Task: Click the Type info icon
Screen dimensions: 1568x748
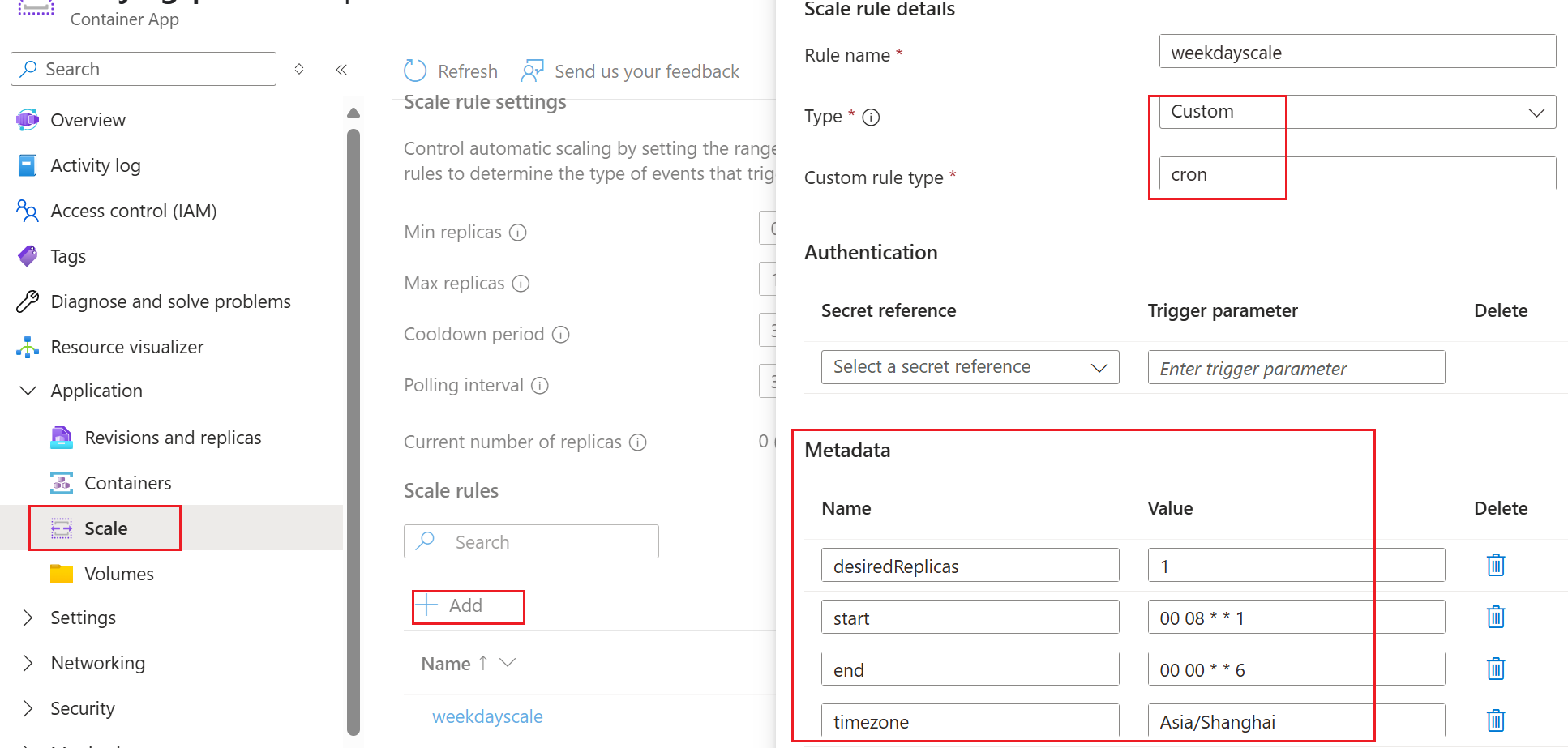Action: [x=871, y=118]
